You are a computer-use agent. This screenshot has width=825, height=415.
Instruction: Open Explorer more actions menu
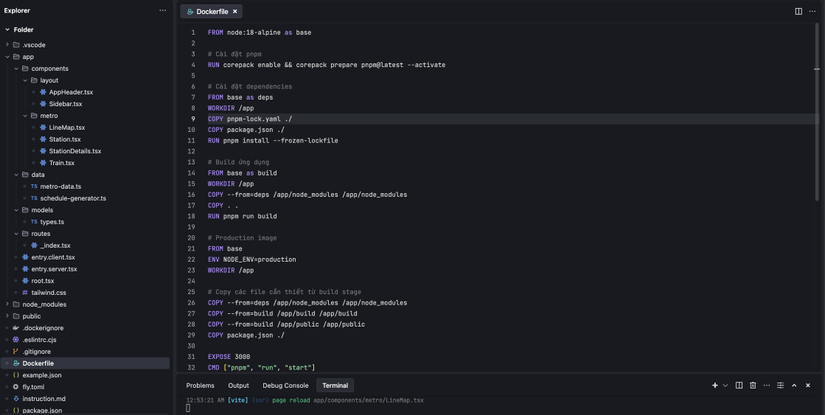click(163, 10)
